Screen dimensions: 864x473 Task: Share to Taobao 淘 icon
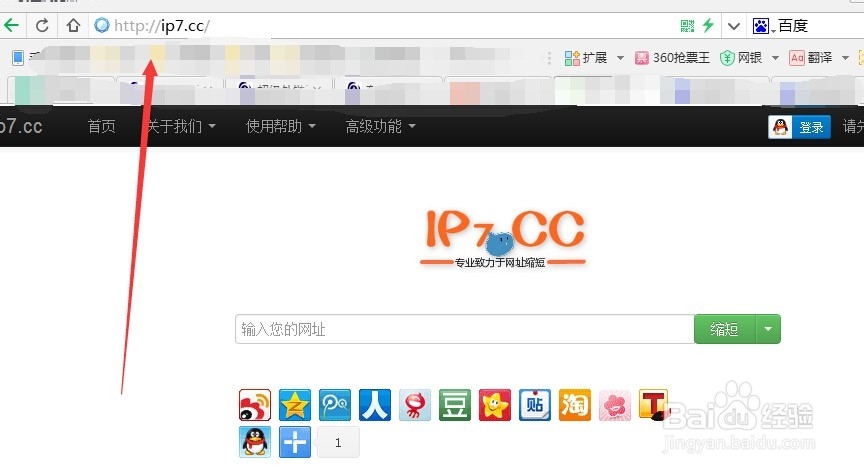tap(575, 405)
